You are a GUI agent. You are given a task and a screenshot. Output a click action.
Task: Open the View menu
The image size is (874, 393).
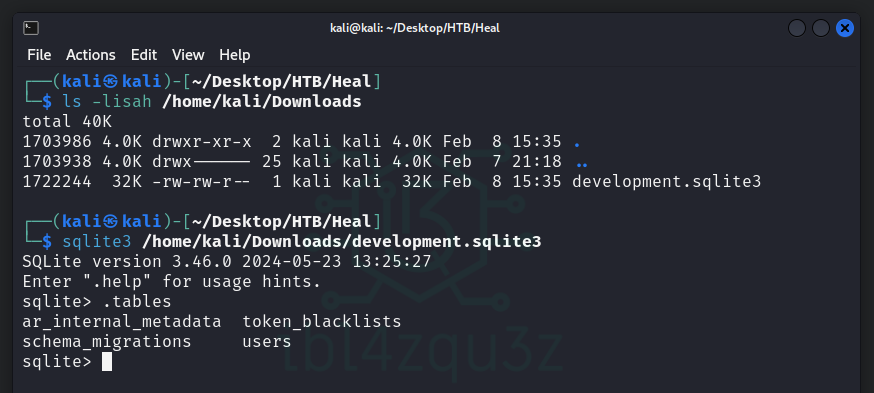(188, 55)
